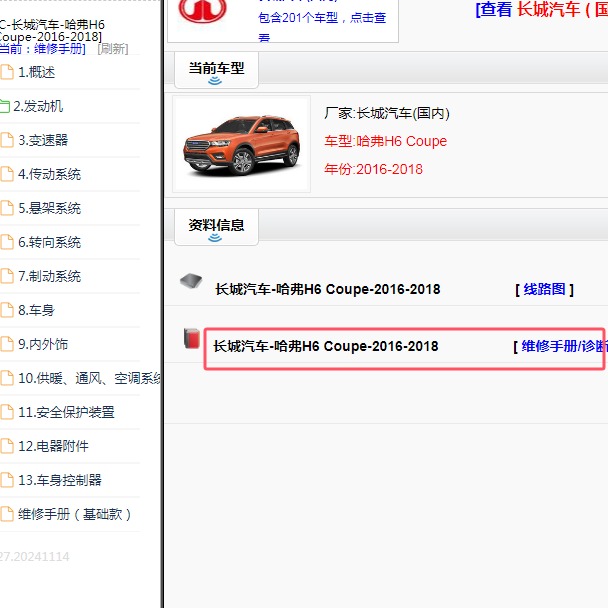Click the orange Haval H6 Coupe thumbnail
The width and height of the screenshot is (608, 608).
pyautogui.click(x=242, y=144)
